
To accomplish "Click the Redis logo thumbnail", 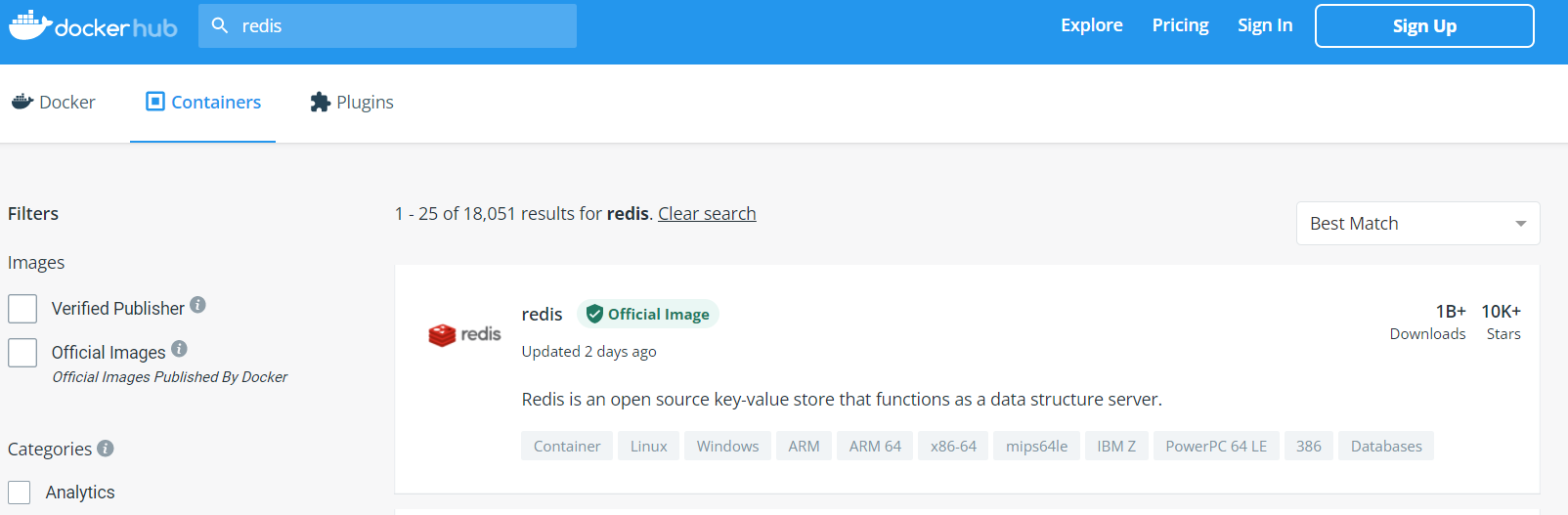I will click(464, 335).
